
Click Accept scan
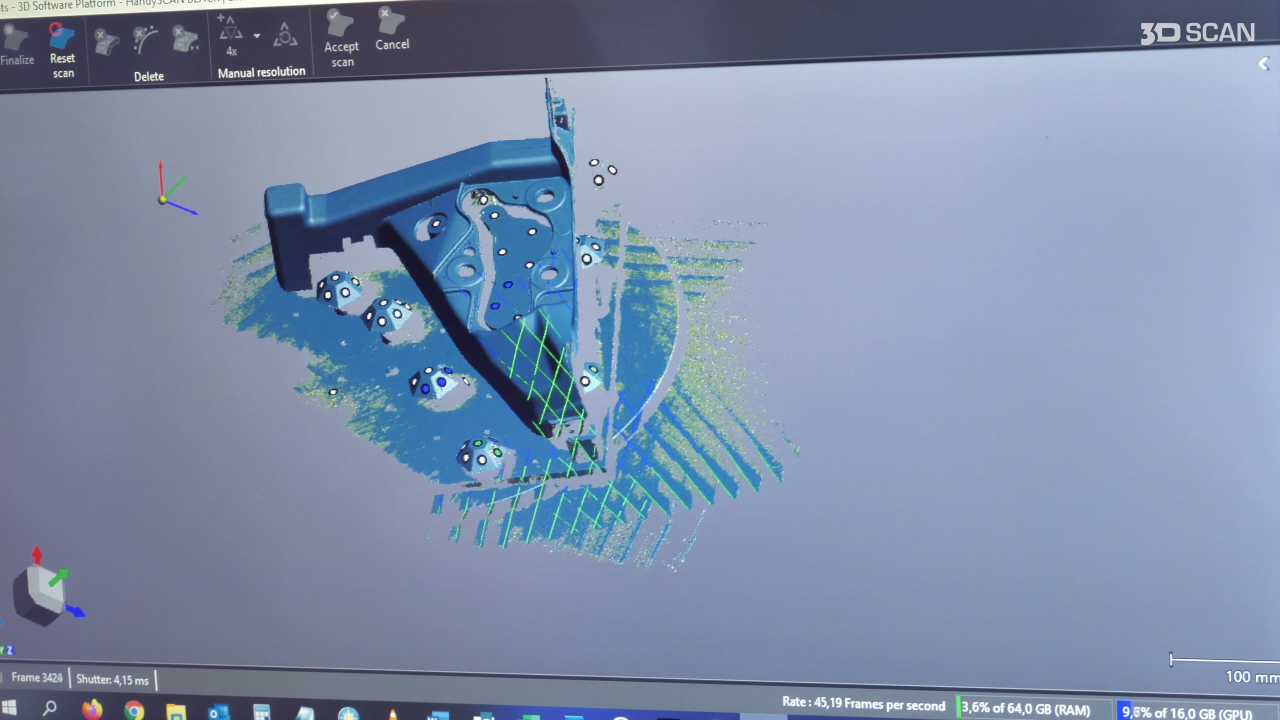341,38
